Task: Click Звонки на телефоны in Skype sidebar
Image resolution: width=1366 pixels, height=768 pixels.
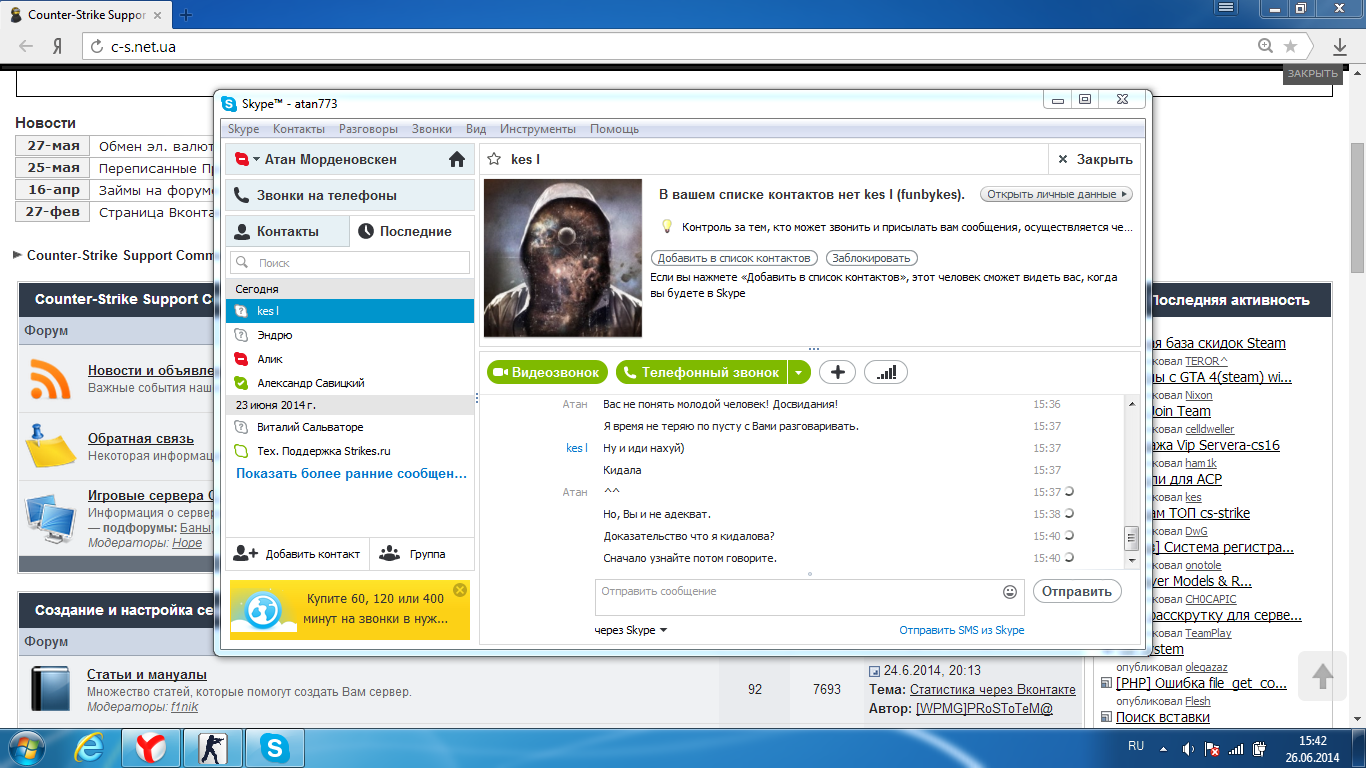Action: click(350, 195)
